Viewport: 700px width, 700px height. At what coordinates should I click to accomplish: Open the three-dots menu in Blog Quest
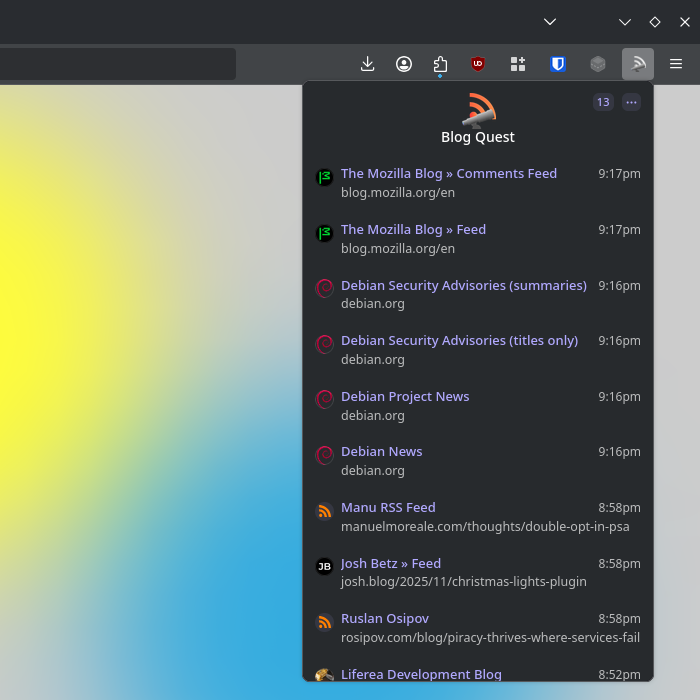pos(631,102)
